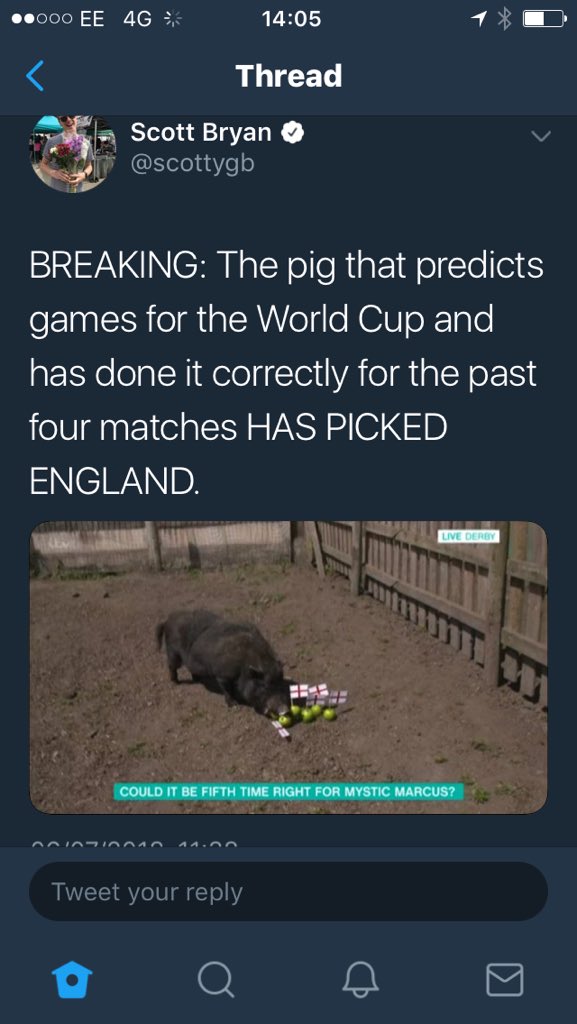This screenshot has width=577, height=1024.
Task: Open Scott Bryan's profile picture
Action: point(73,154)
